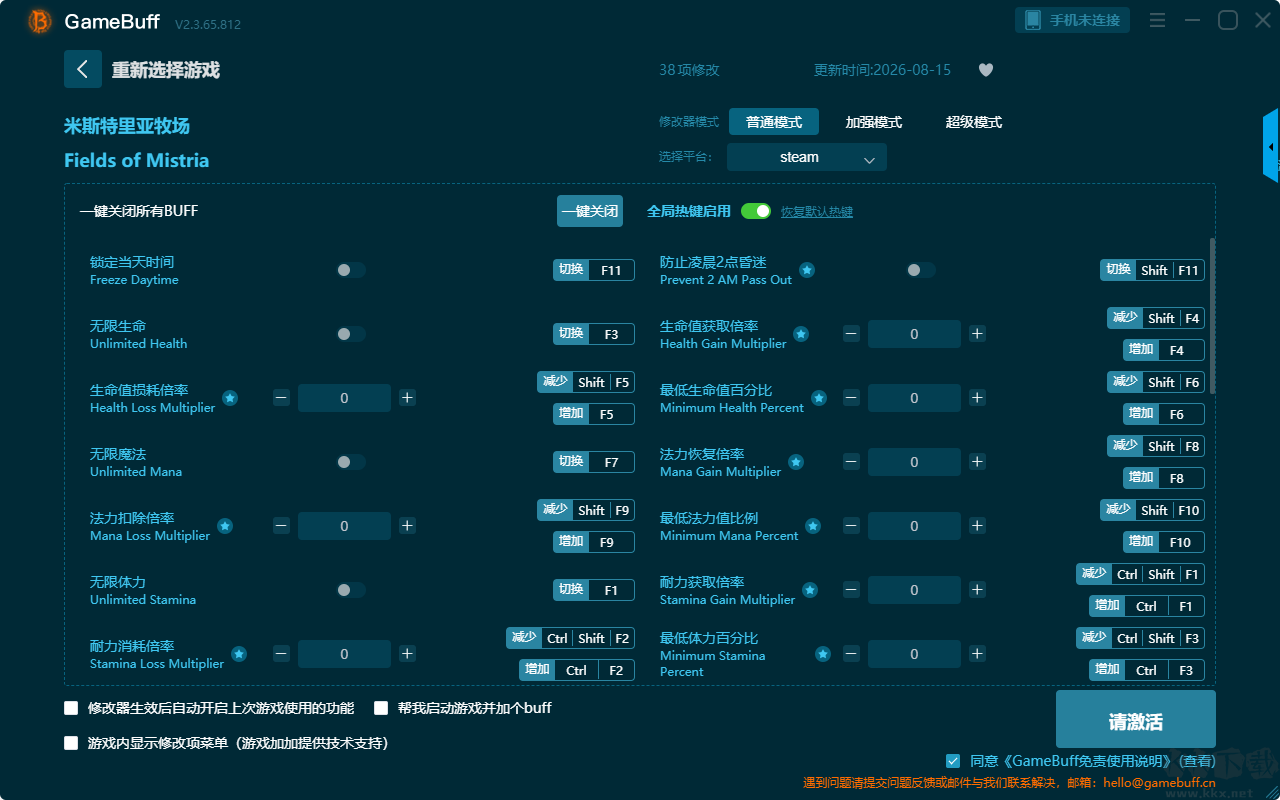Click the GameBuff logo icon
Screen dimensions: 1280x800
[x=40, y=21]
